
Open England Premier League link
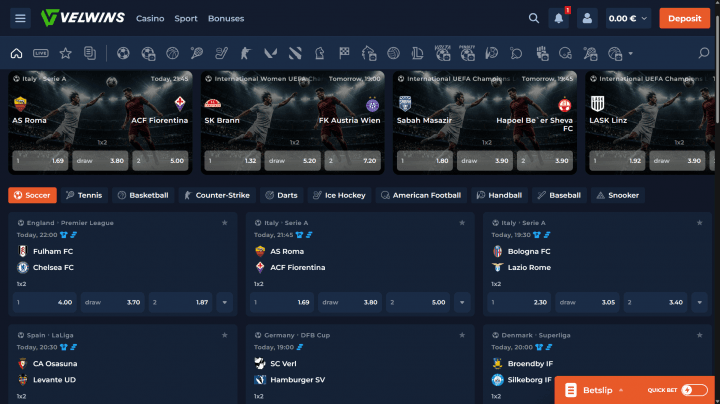[x=70, y=223]
